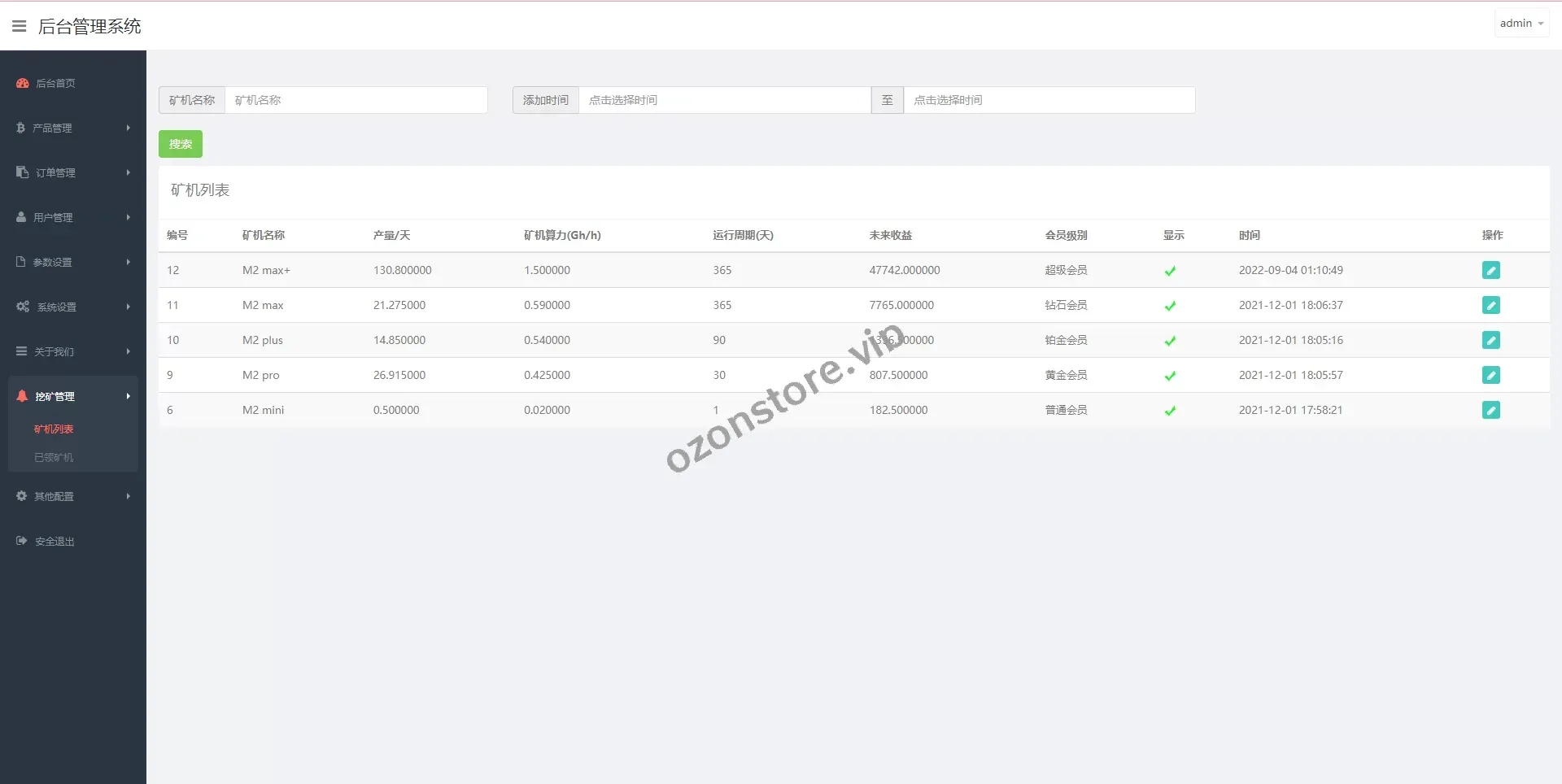Toggle display checkmark for M2 max+
The height and width of the screenshot is (784, 1562).
click(1170, 271)
